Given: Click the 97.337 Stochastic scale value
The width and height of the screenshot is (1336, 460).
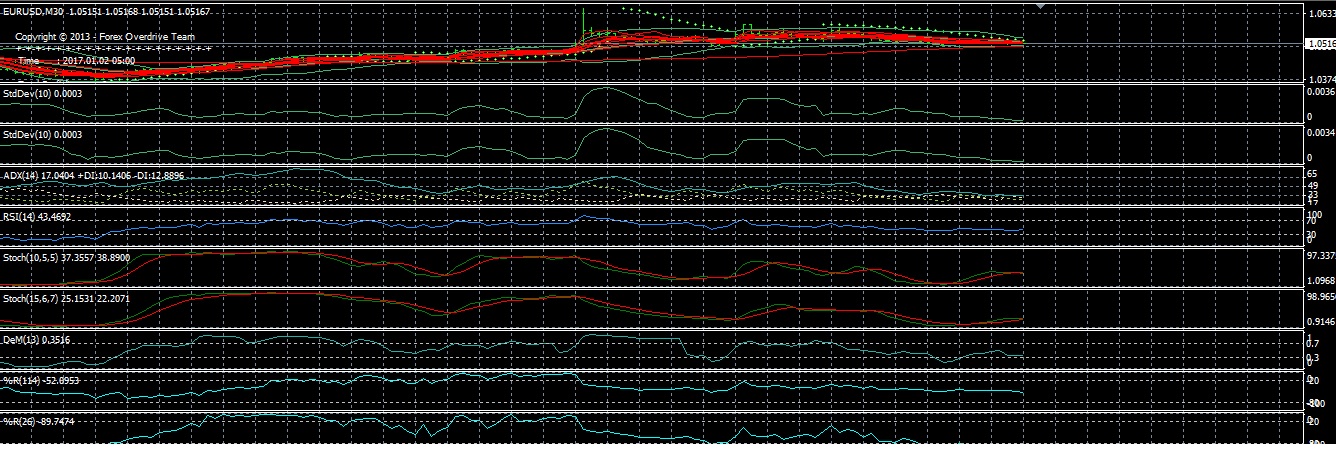Looking at the screenshot, I should (x=1321, y=256).
